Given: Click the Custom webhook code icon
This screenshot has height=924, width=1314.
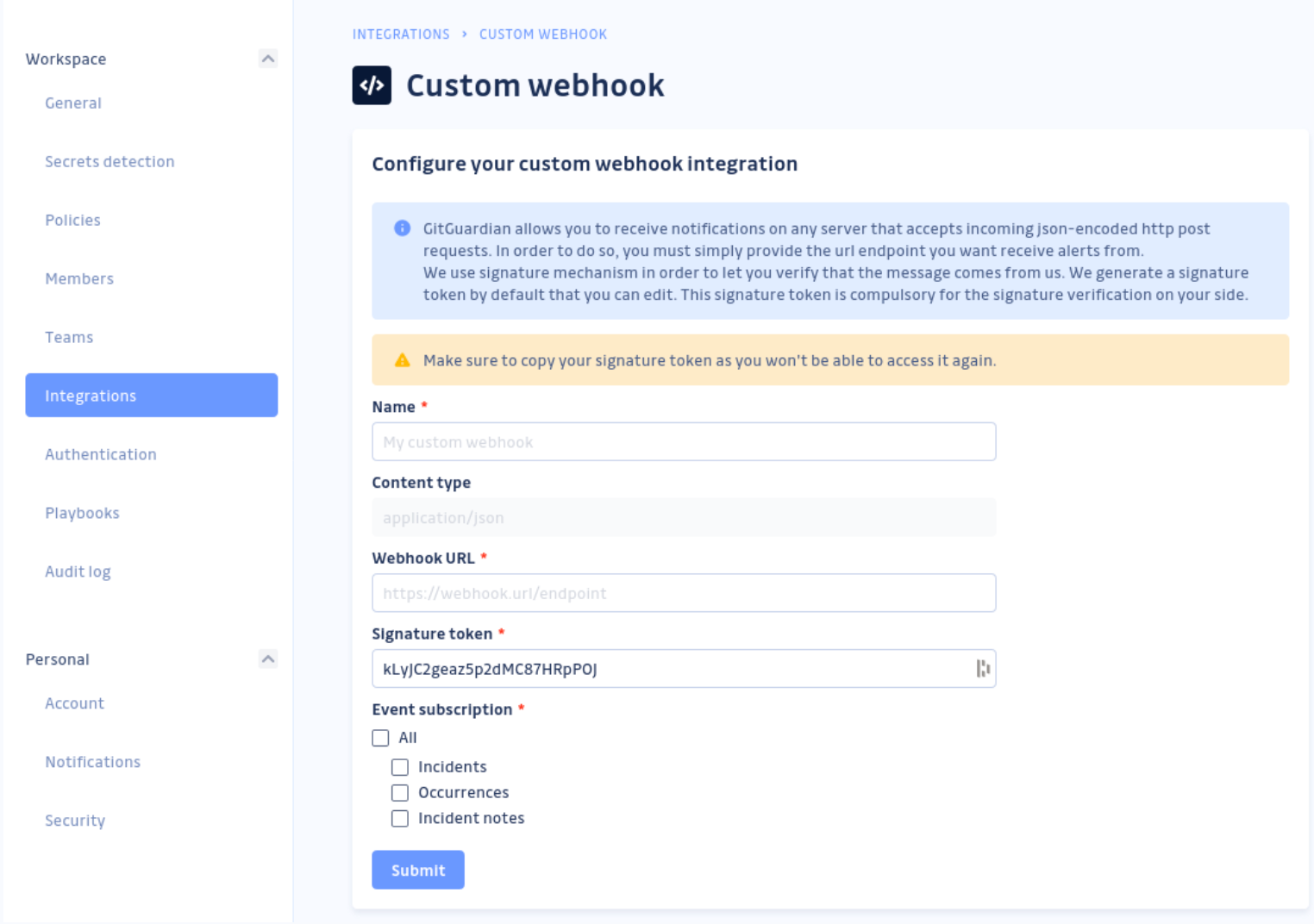Looking at the screenshot, I should [371, 85].
